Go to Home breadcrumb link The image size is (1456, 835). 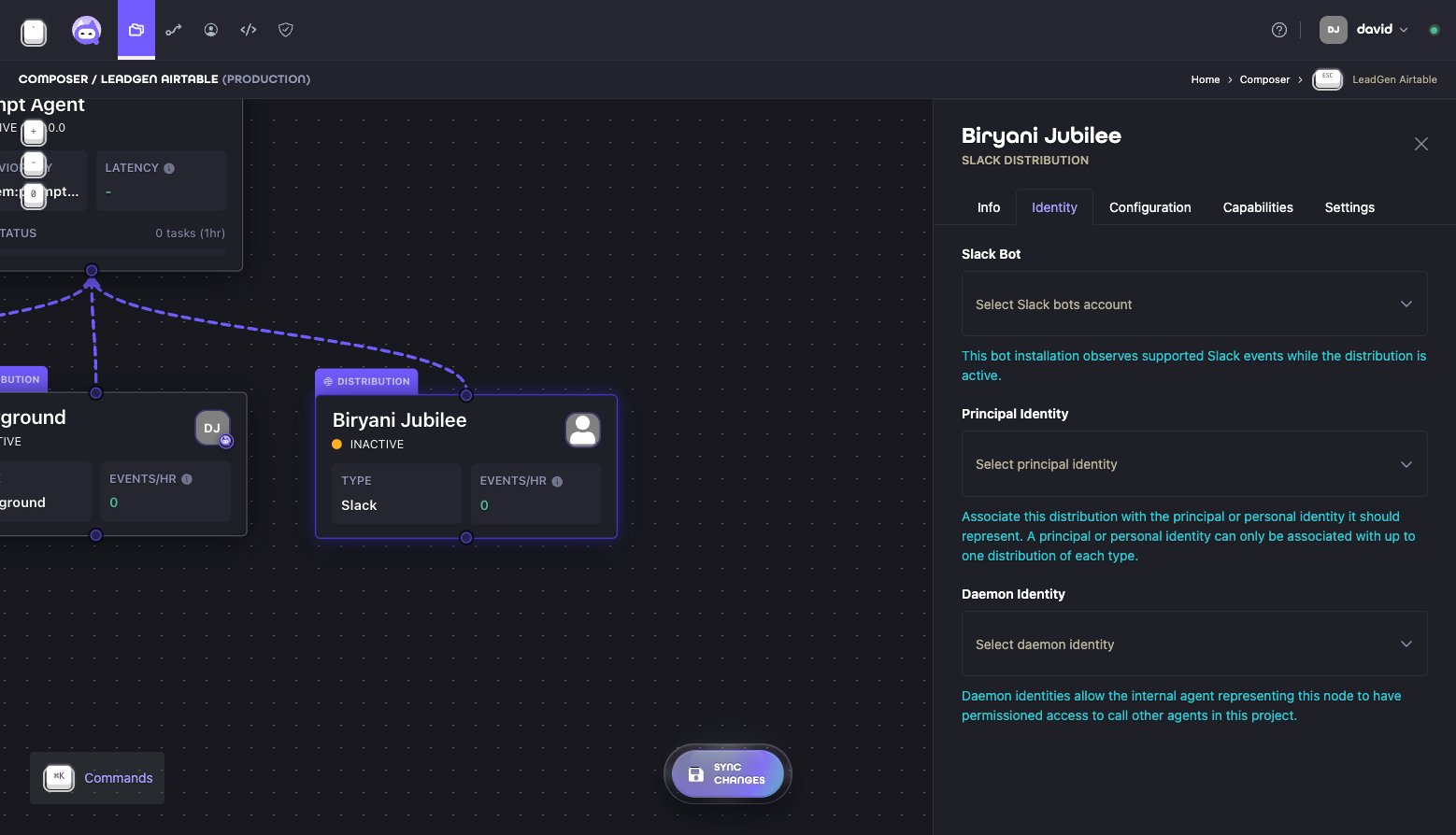point(1206,79)
